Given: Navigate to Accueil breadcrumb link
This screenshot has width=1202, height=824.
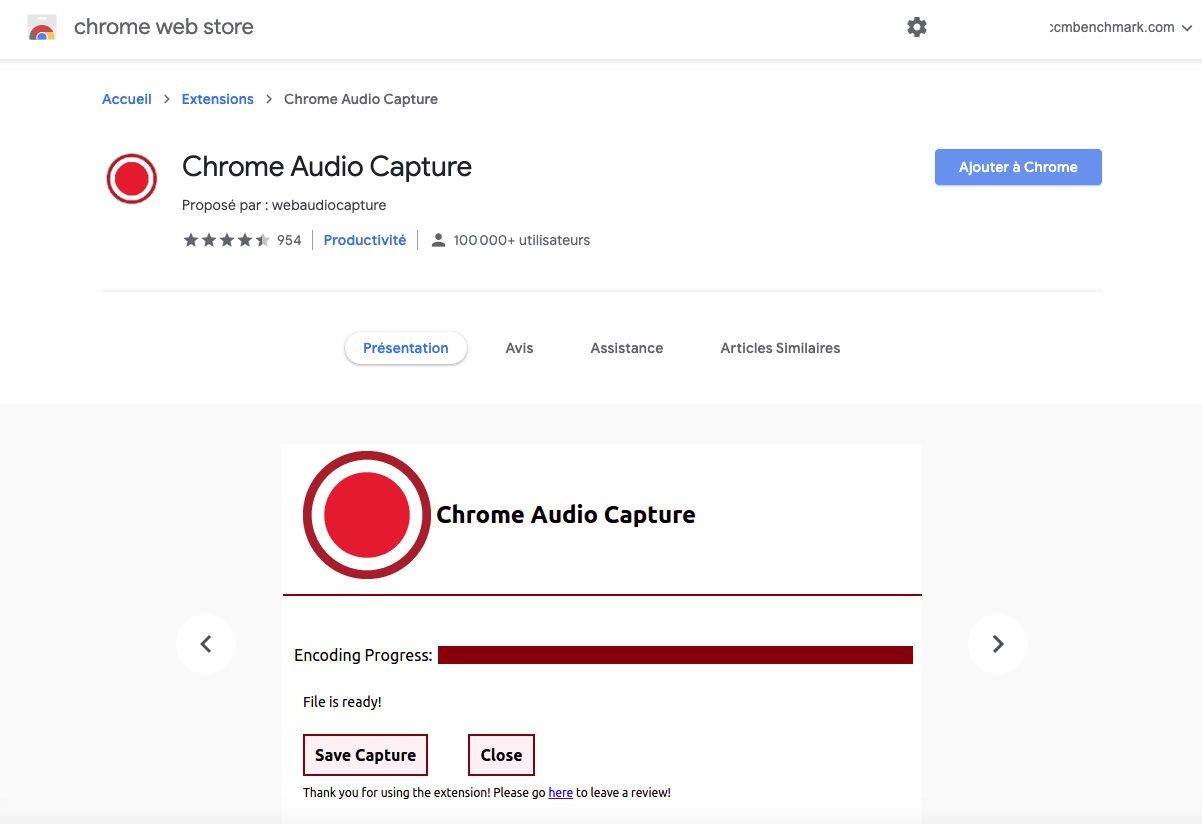Looking at the screenshot, I should 127,99.
